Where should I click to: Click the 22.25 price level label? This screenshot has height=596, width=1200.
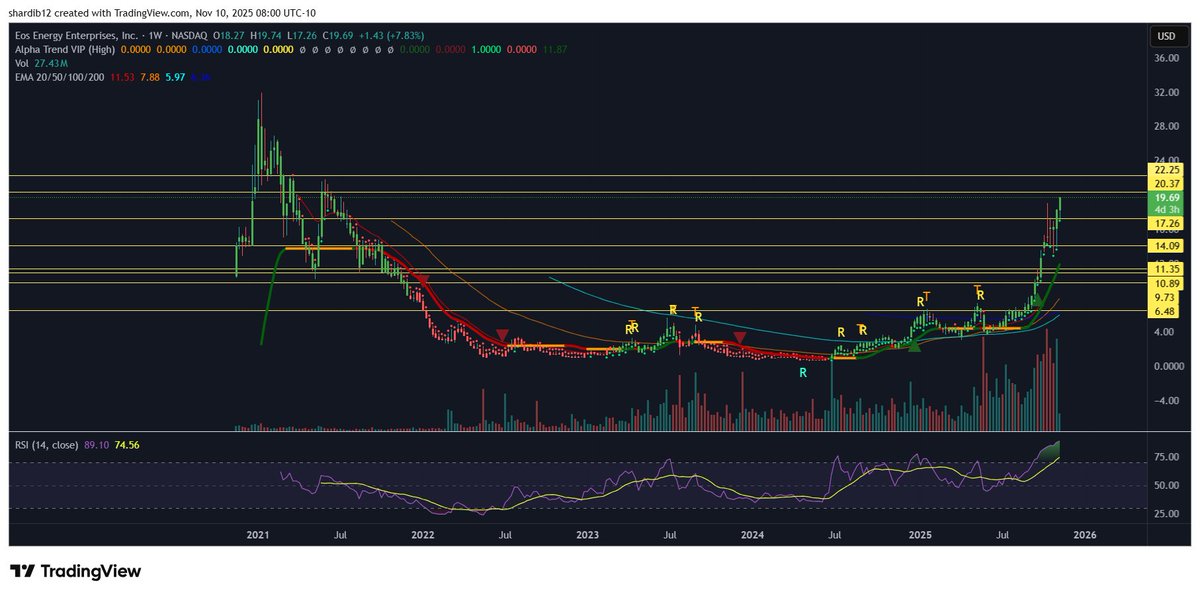[1167, 170]
